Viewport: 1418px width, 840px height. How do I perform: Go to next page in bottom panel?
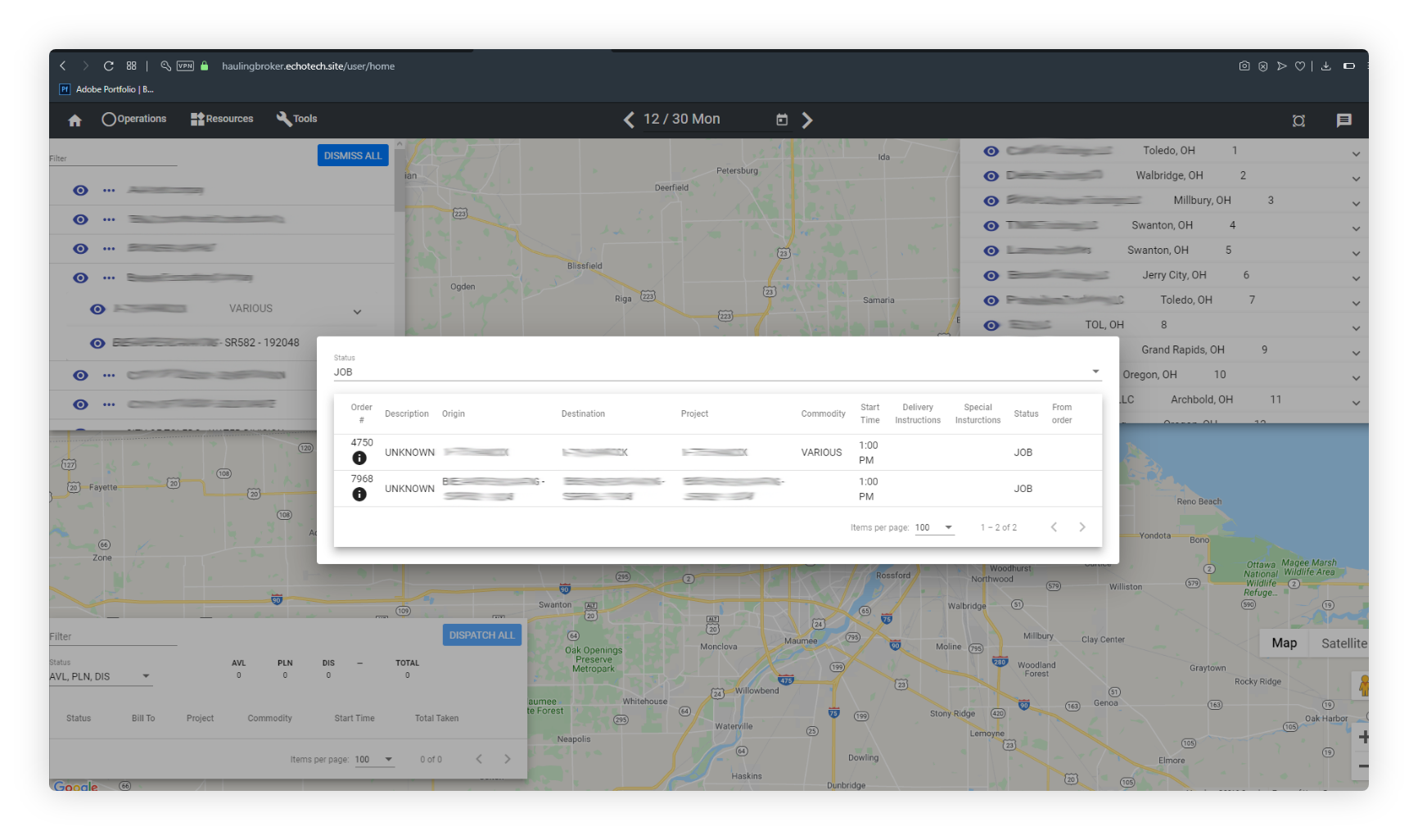pos(508,759)
